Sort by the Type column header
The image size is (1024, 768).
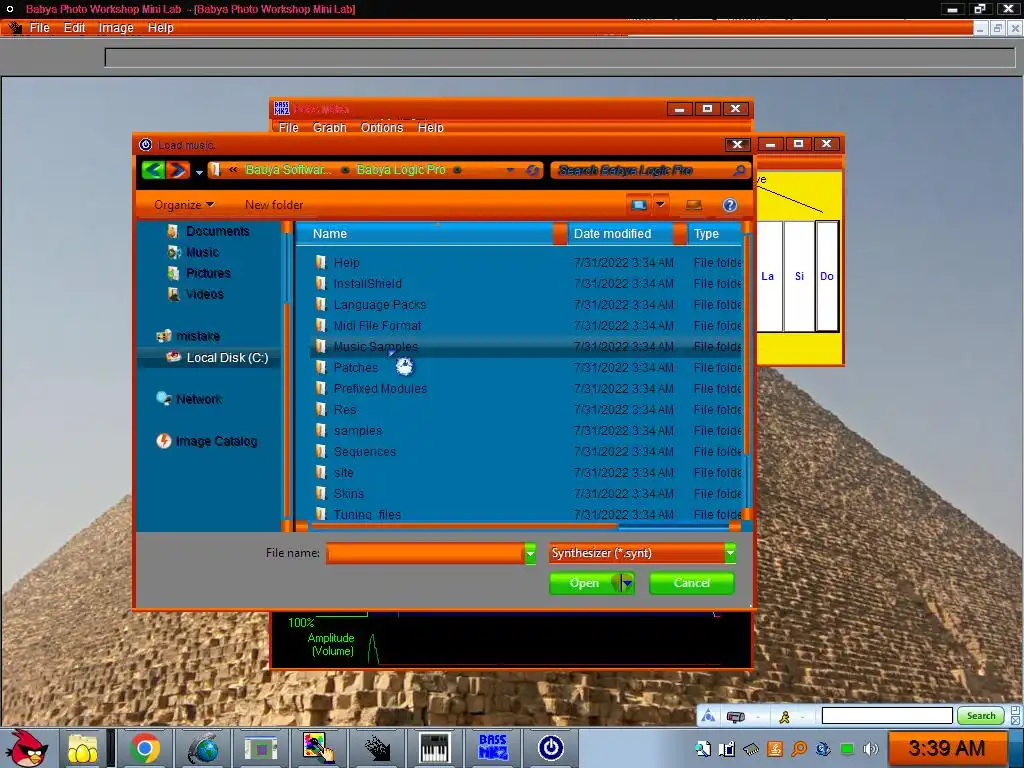(714, 234)
